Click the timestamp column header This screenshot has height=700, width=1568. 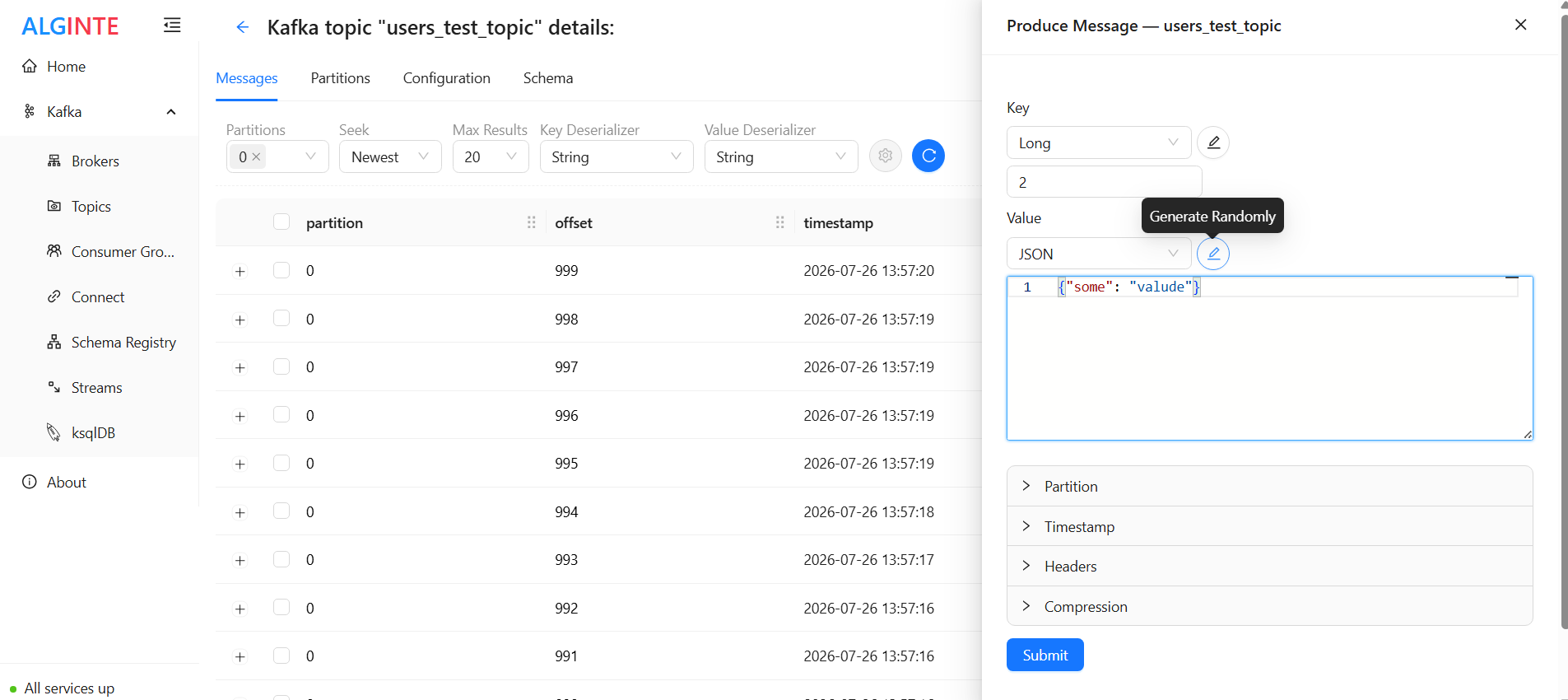pyautogui.click(x=838, y=222)
